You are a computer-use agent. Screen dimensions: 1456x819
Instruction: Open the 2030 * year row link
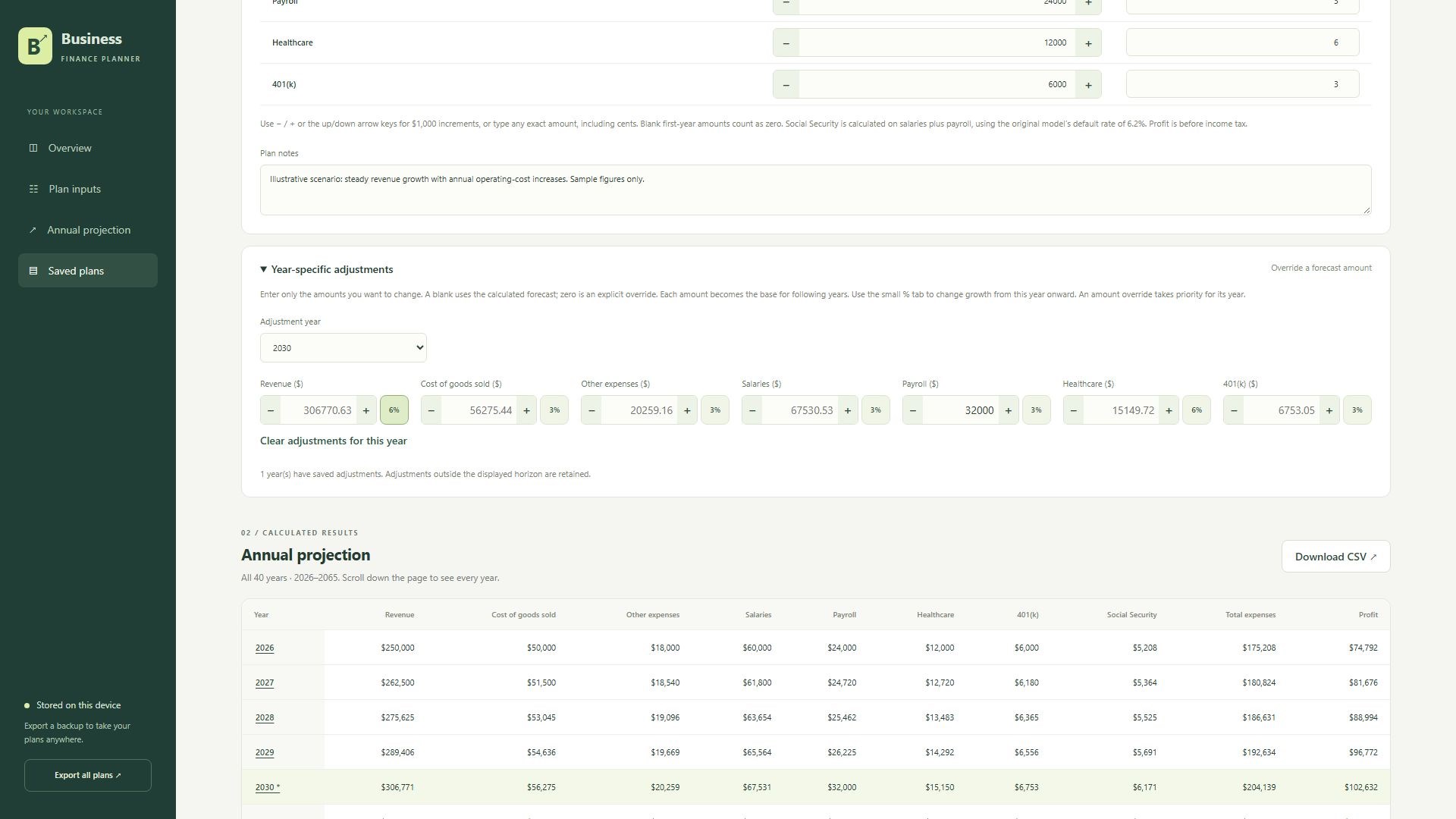[267, 787]
